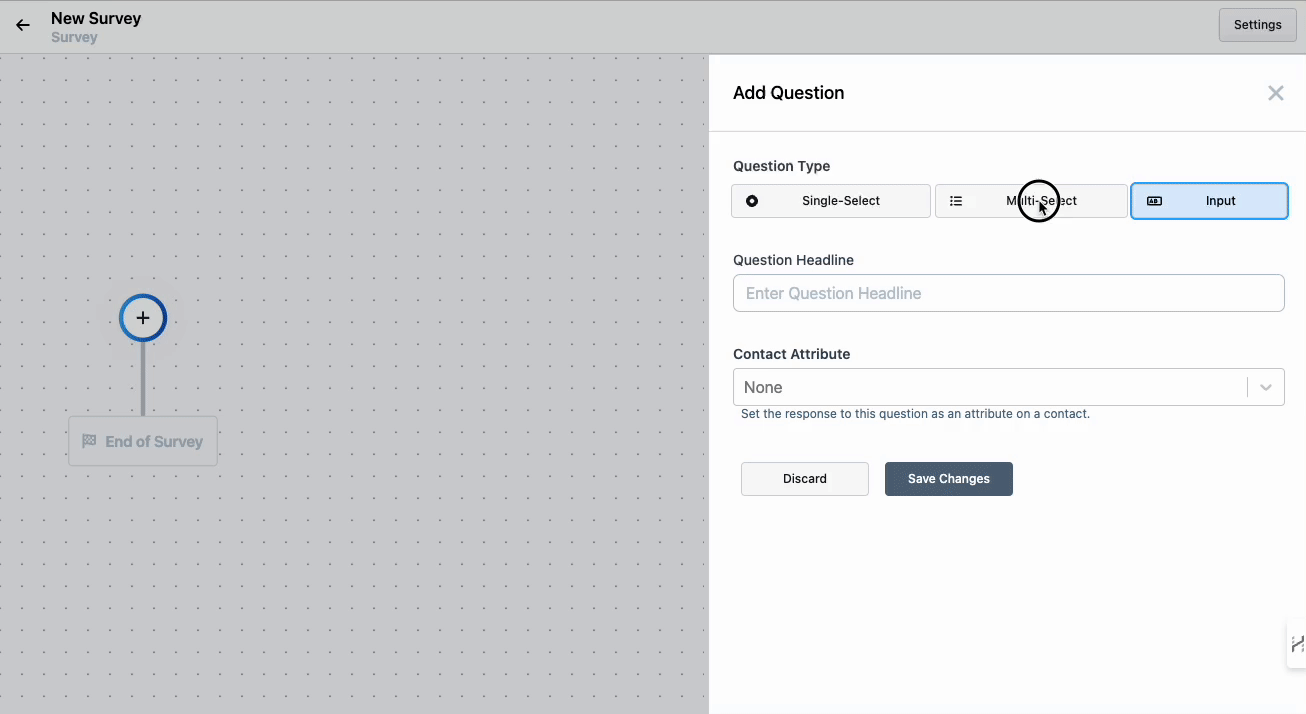Close the Add Question panel
Image resolution: width=1306 pixels, height=714 pixels.
coord(1275,93)
